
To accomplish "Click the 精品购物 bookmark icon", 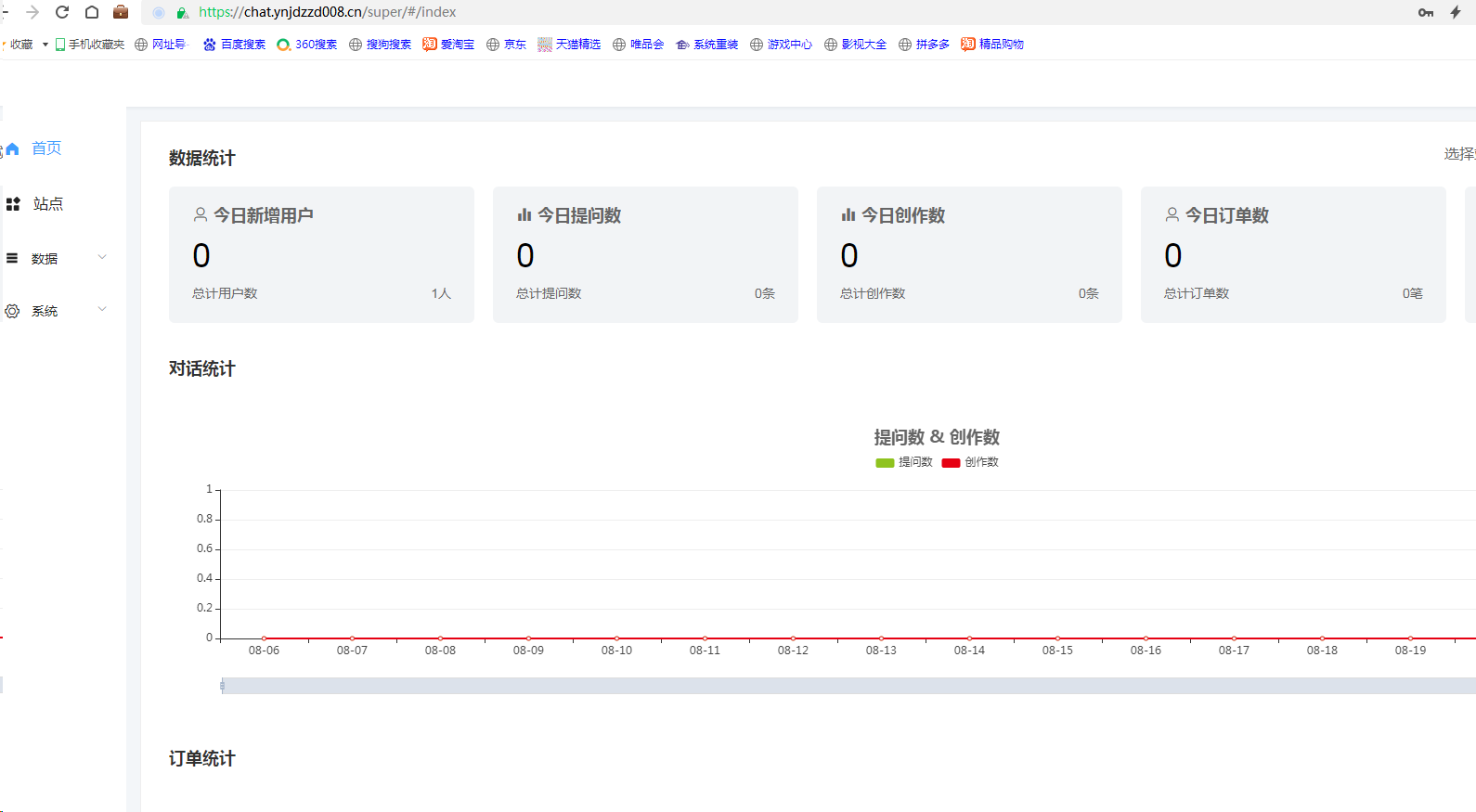I will pyautogui.click(x=968, y=45).
